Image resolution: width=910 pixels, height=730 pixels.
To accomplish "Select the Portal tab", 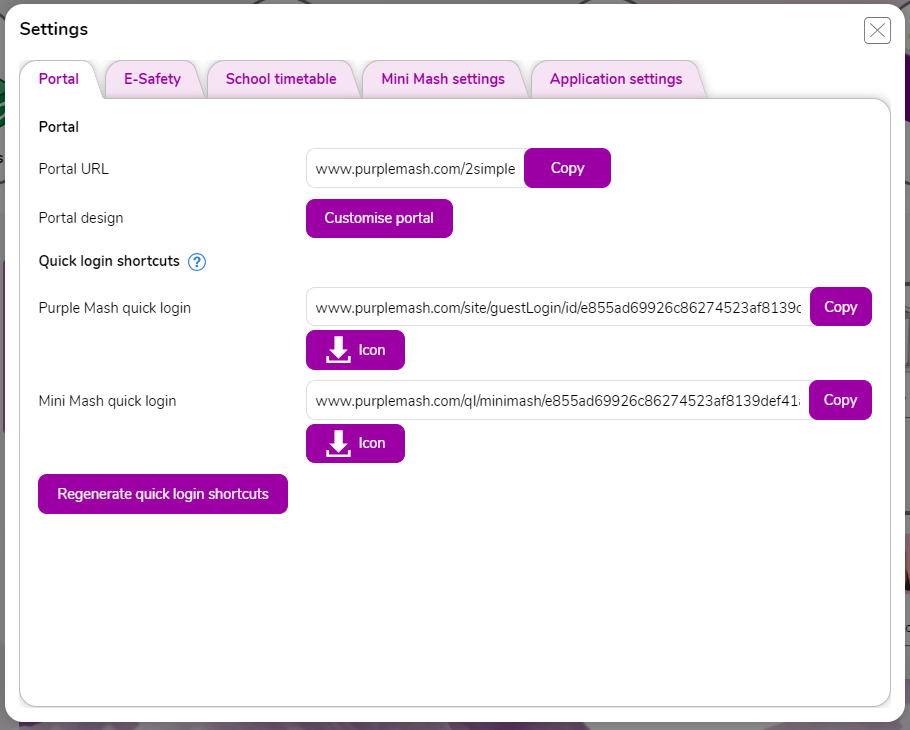I will pos(59,79).
